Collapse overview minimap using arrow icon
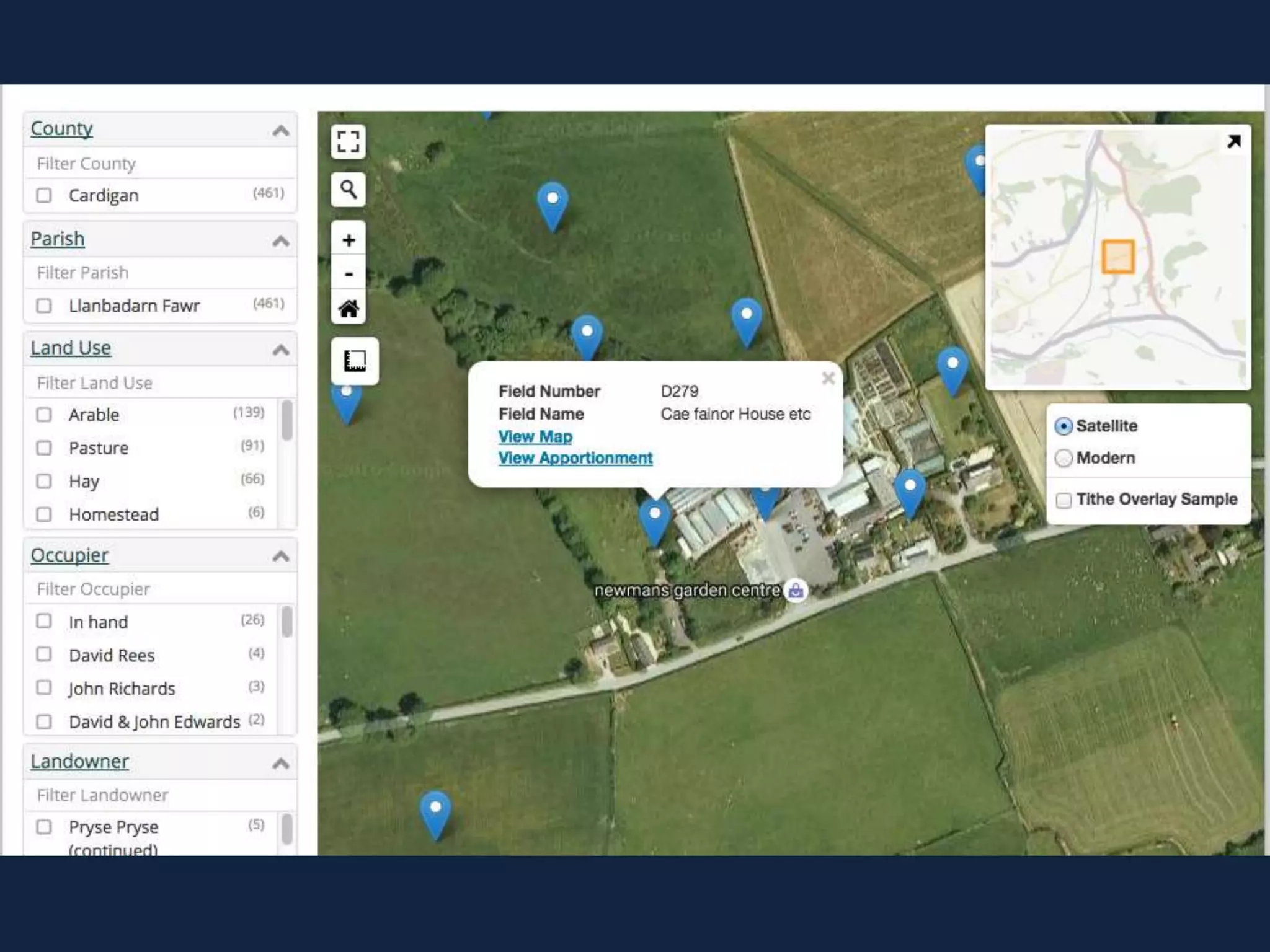 pos(1233,142)
